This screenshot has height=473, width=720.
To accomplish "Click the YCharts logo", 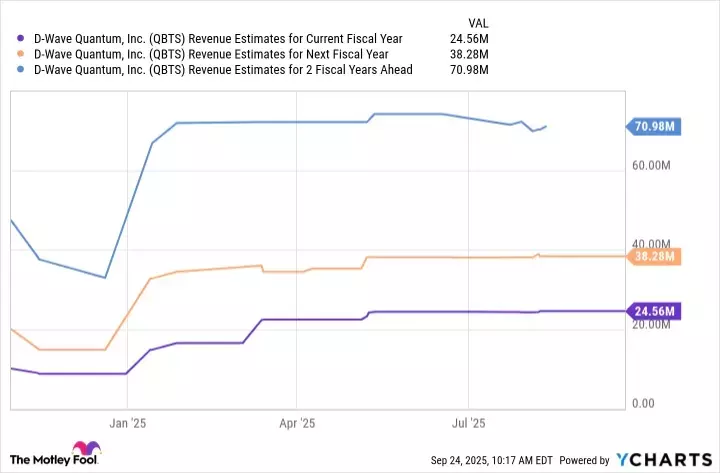I will point(661,459).
